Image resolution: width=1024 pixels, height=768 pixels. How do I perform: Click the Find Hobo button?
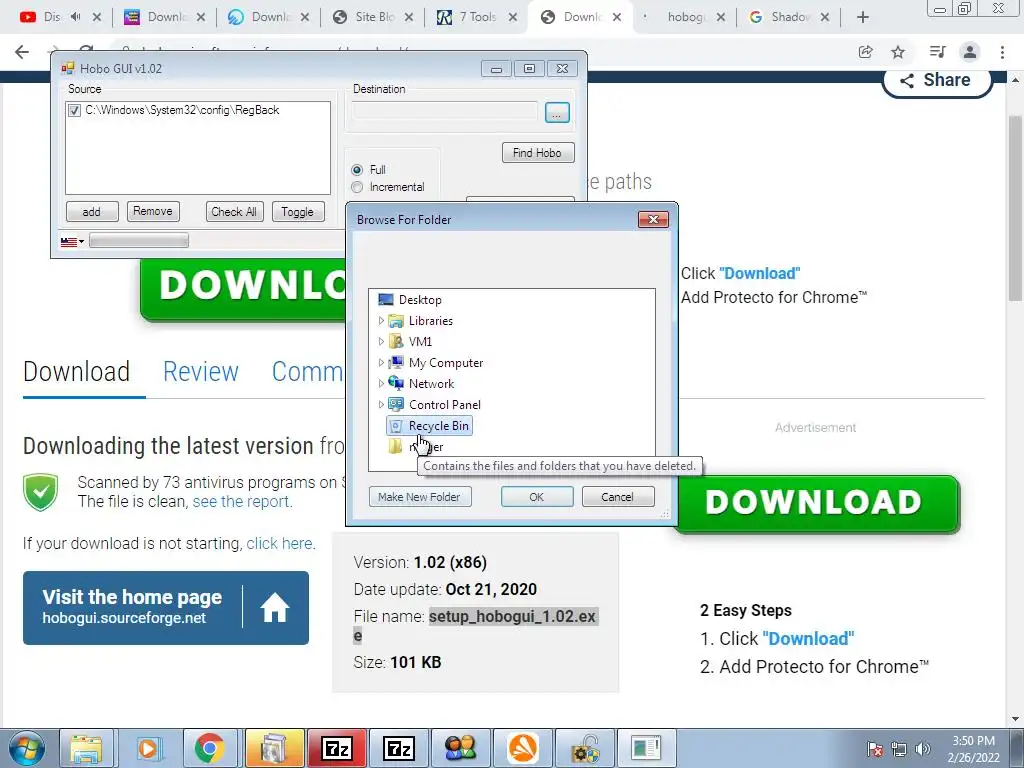[537, 153]
